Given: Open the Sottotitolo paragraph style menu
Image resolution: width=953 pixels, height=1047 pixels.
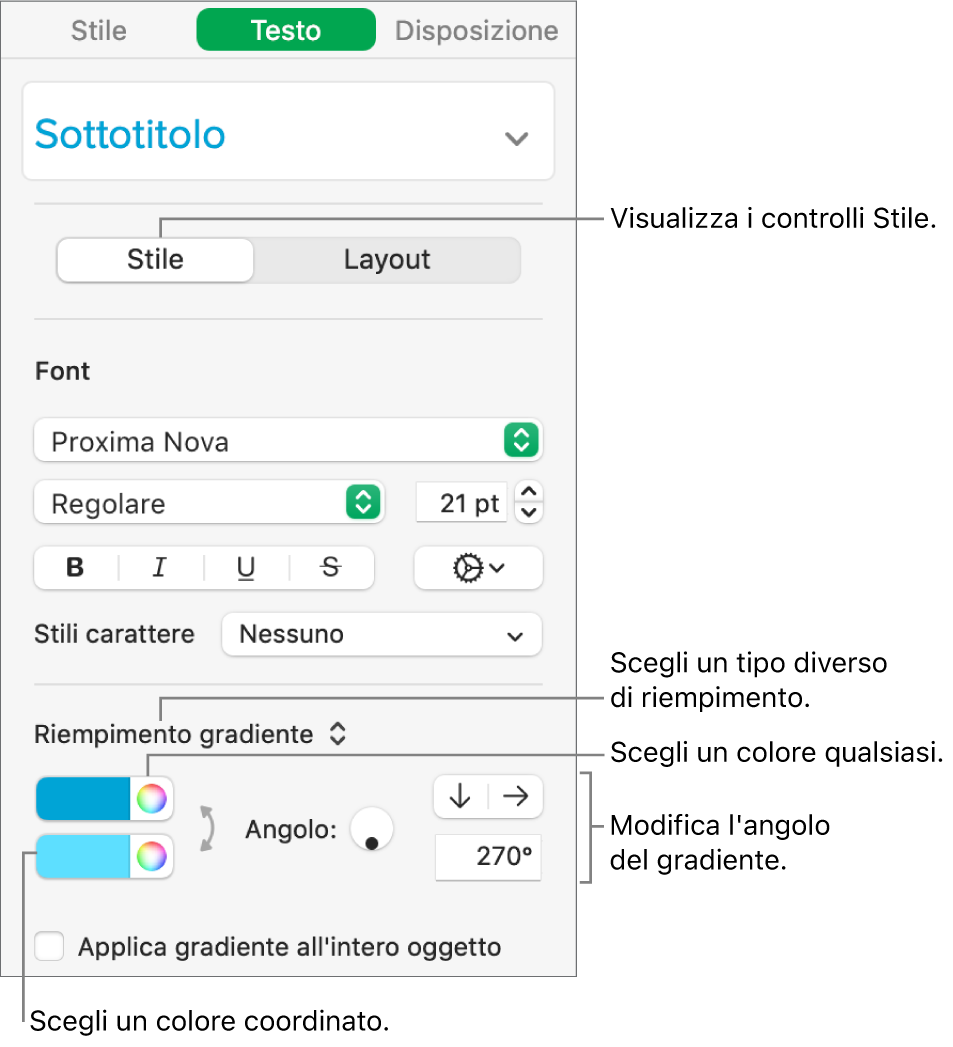Looking at the screenshot, I should (x=288, y=131).
